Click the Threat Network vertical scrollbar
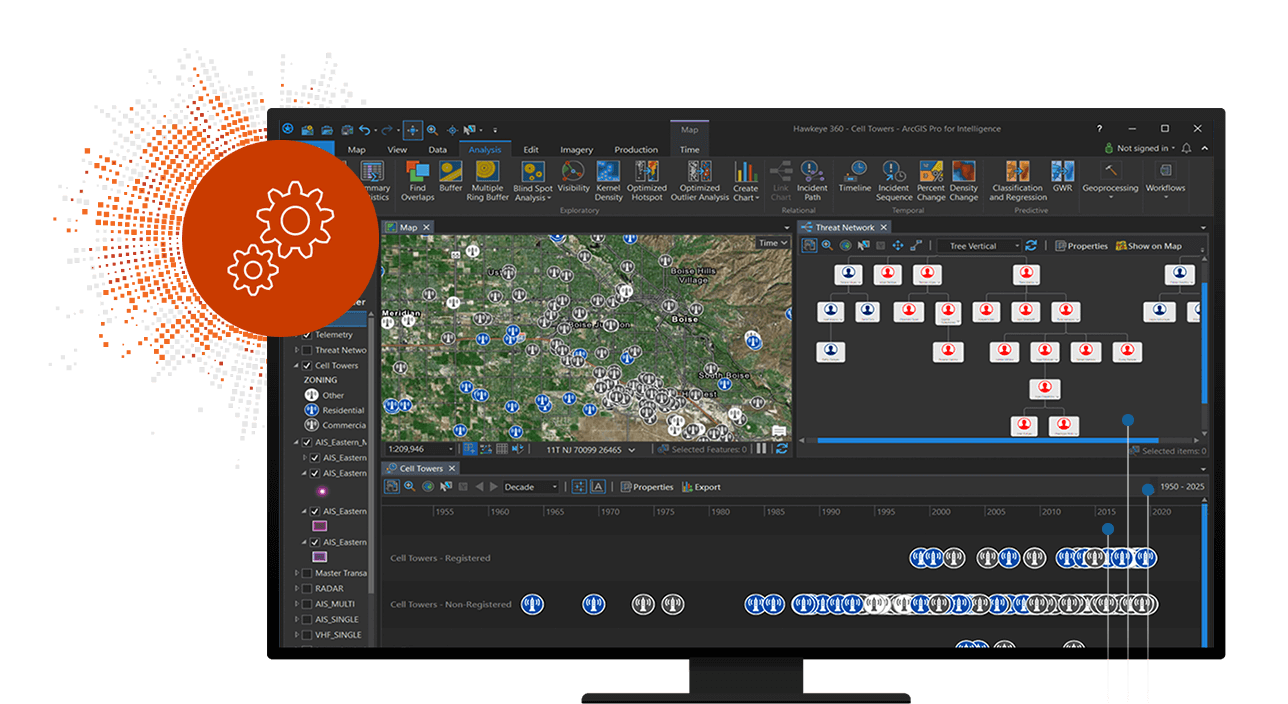 coord(1203,341)
